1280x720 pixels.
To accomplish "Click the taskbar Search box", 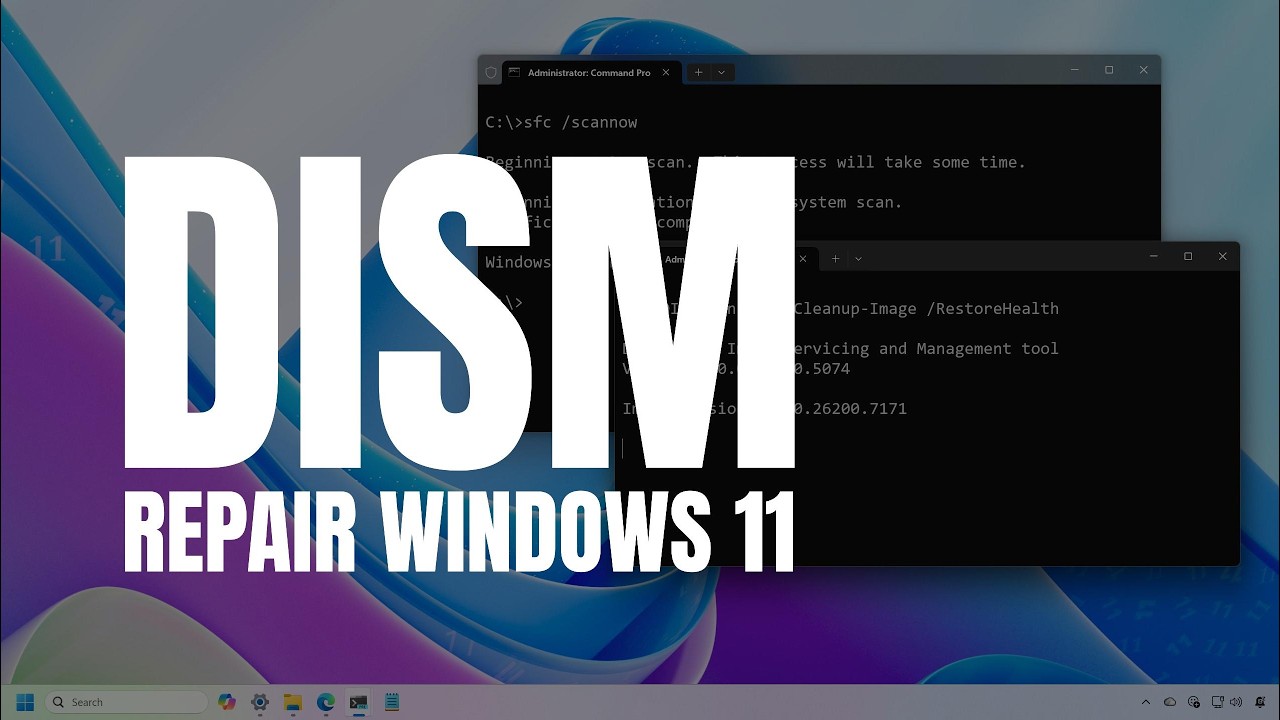I will (x=126, y=702).
